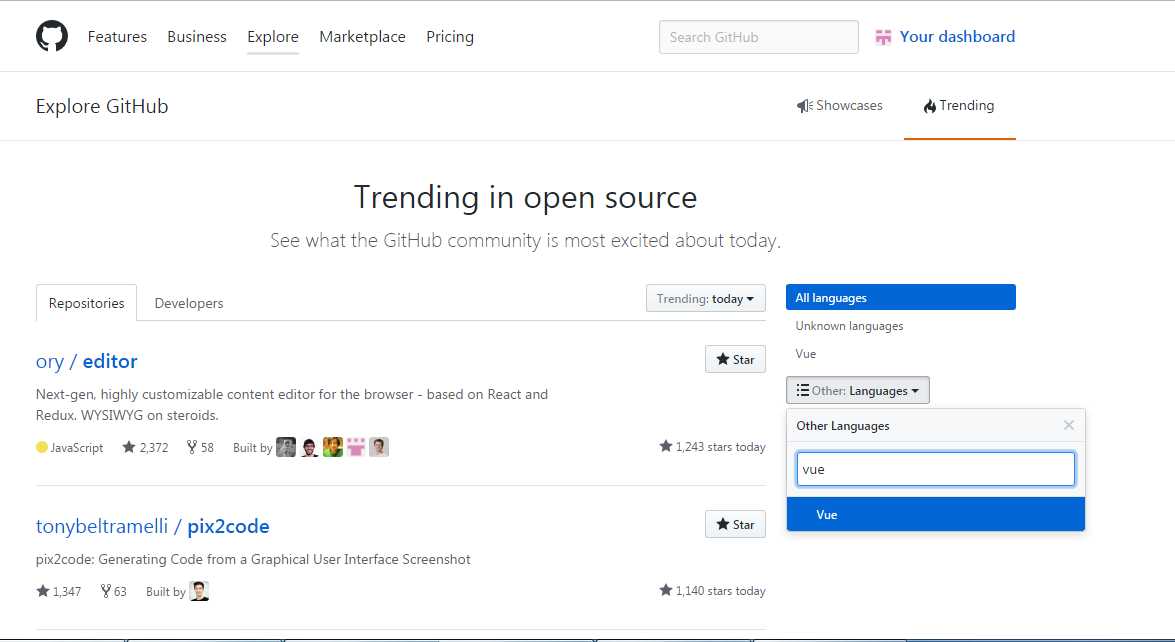Open the Trending: today dropdown

pos(706,298)
